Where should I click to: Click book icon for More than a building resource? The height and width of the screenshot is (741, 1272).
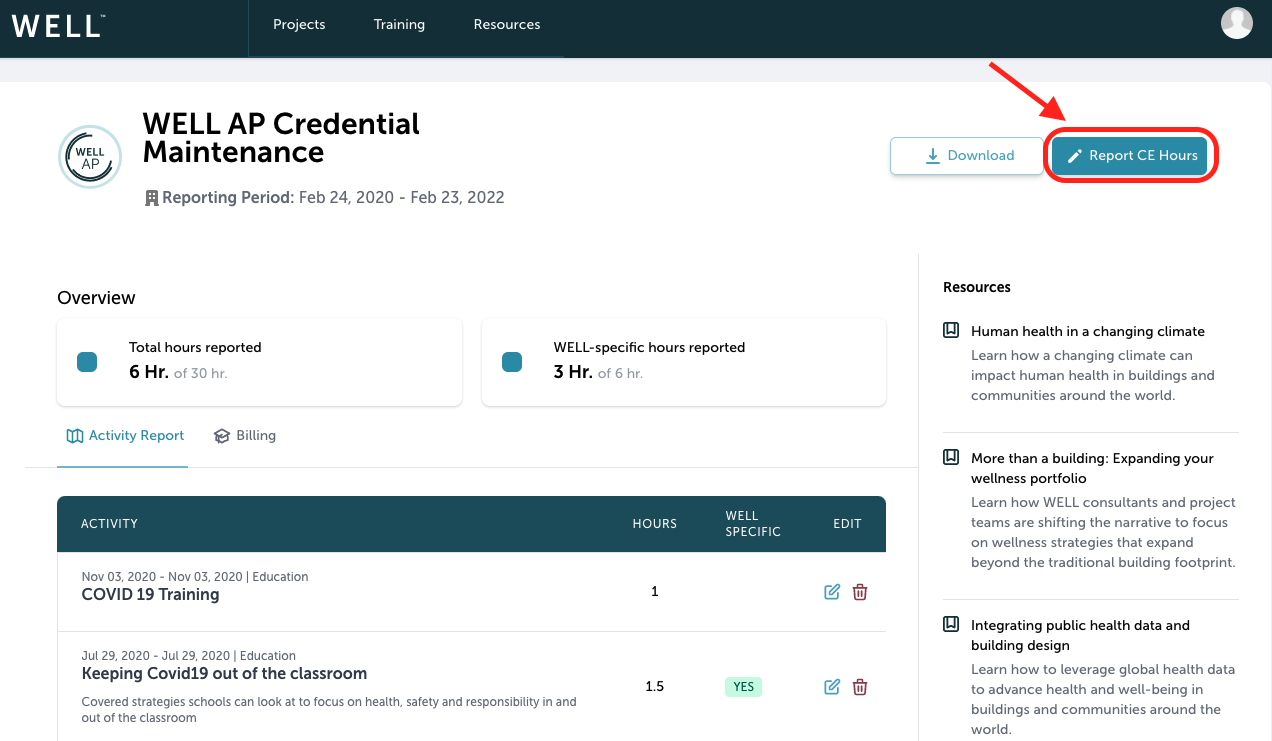point(951,458)
